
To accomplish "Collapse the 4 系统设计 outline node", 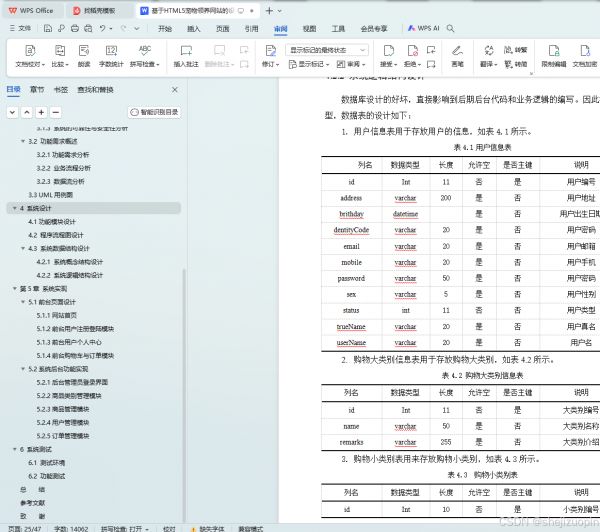I will point(15,208).
